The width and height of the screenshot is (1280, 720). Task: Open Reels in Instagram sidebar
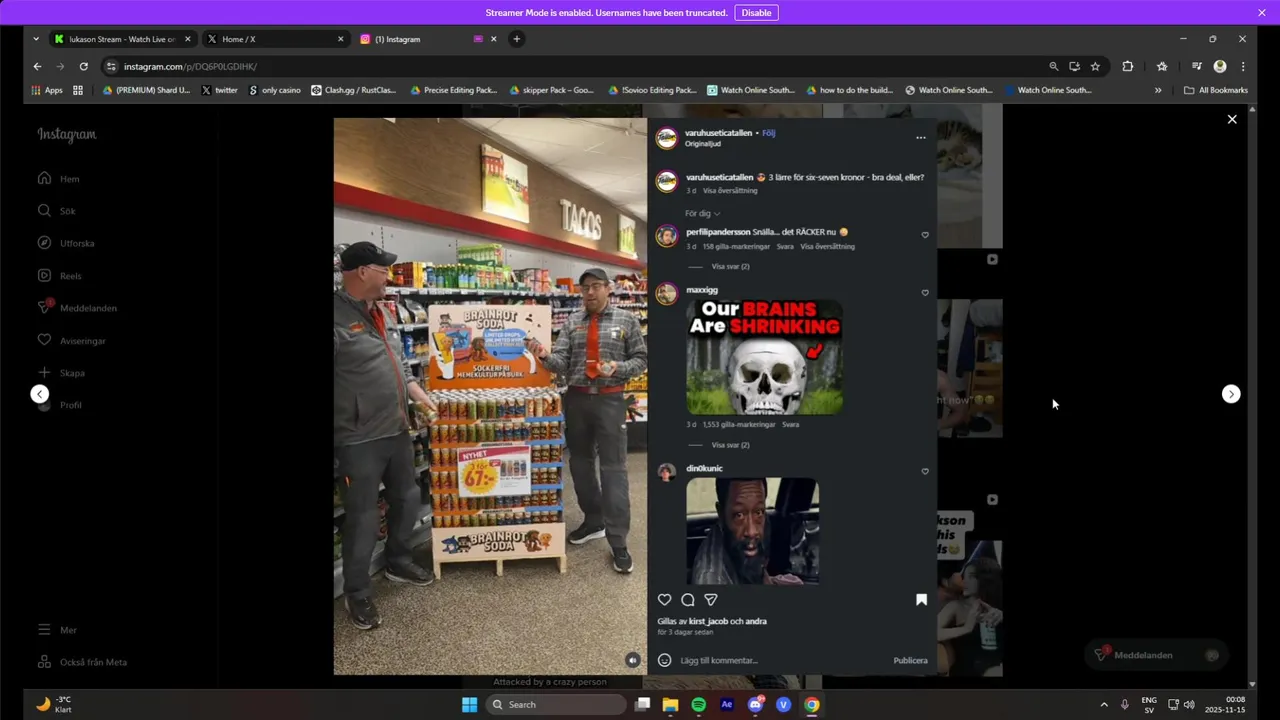59,276
